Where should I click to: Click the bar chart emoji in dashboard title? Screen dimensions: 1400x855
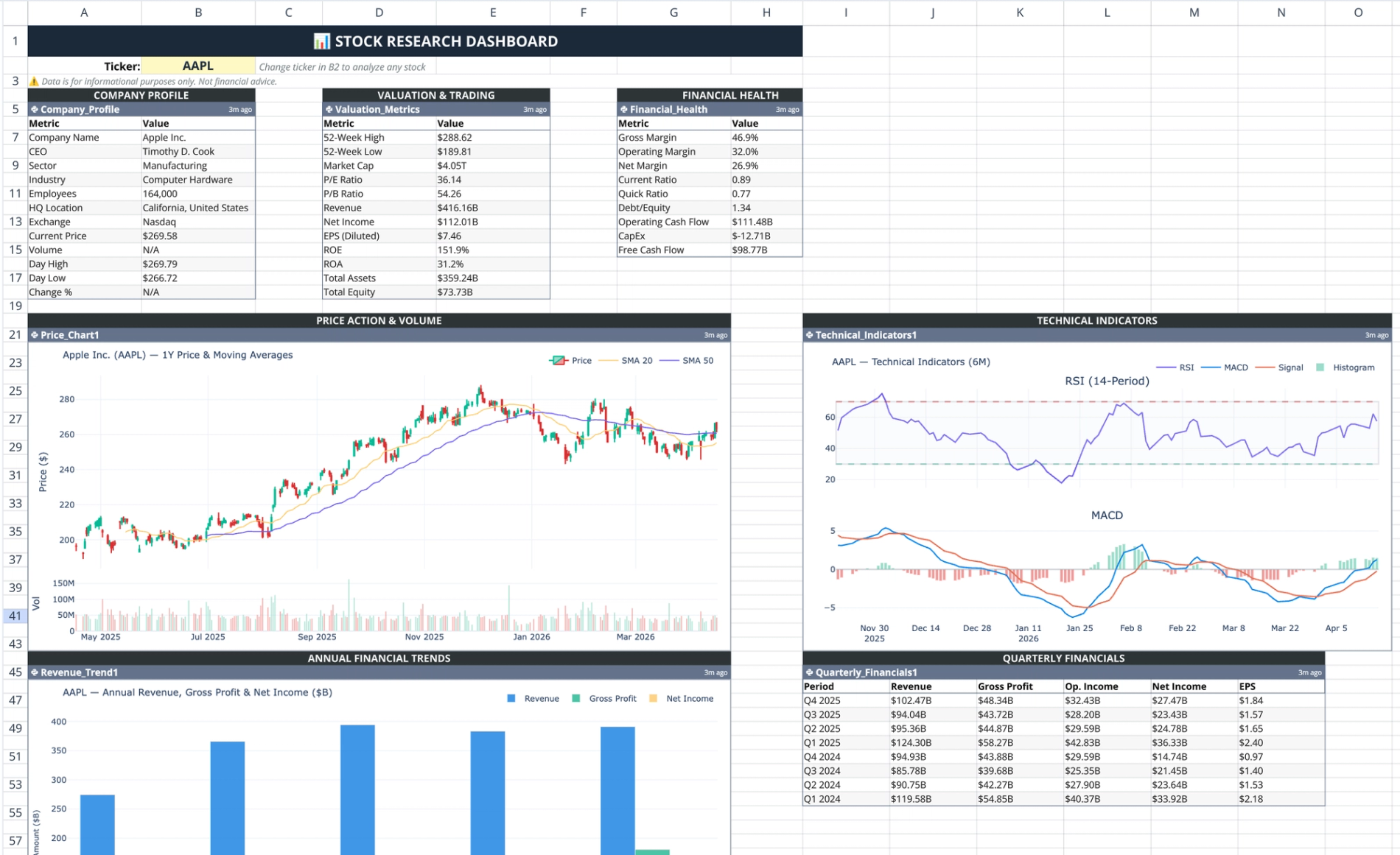pyautogui.click(x=321, y=41)
